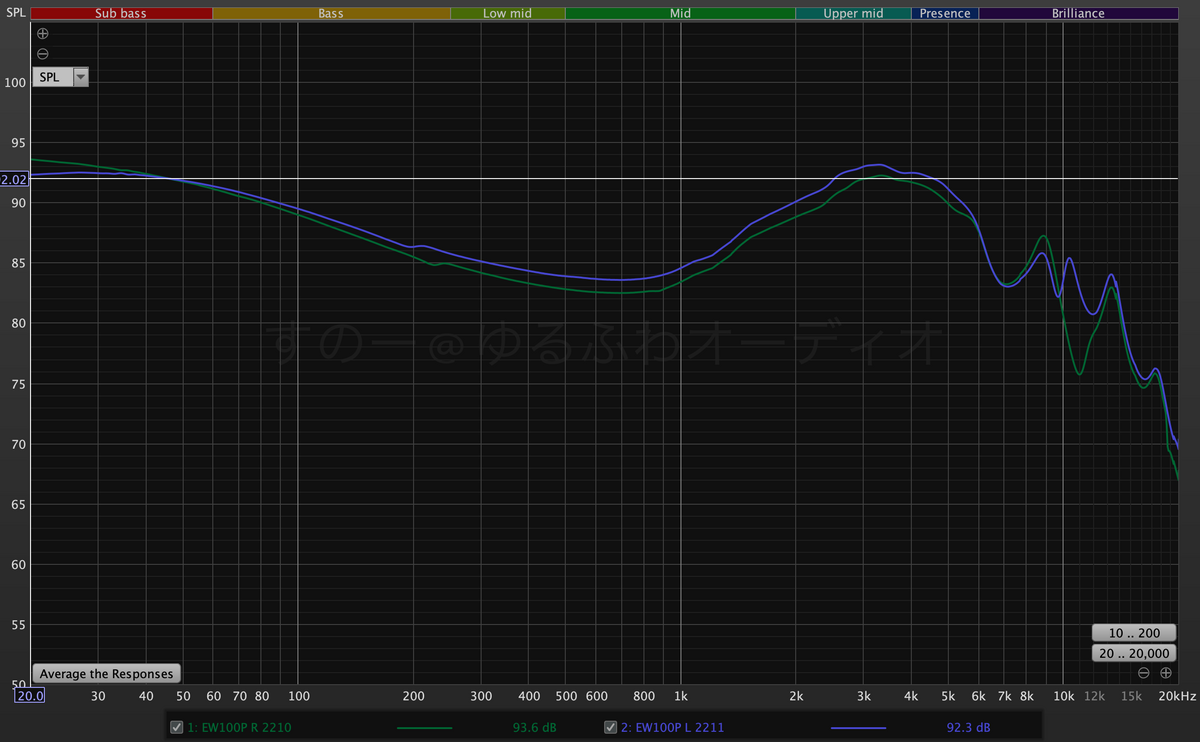Screen dimensions: 1200x742
Task: Click the 1k frequency axis label
Action: point(681,695)
